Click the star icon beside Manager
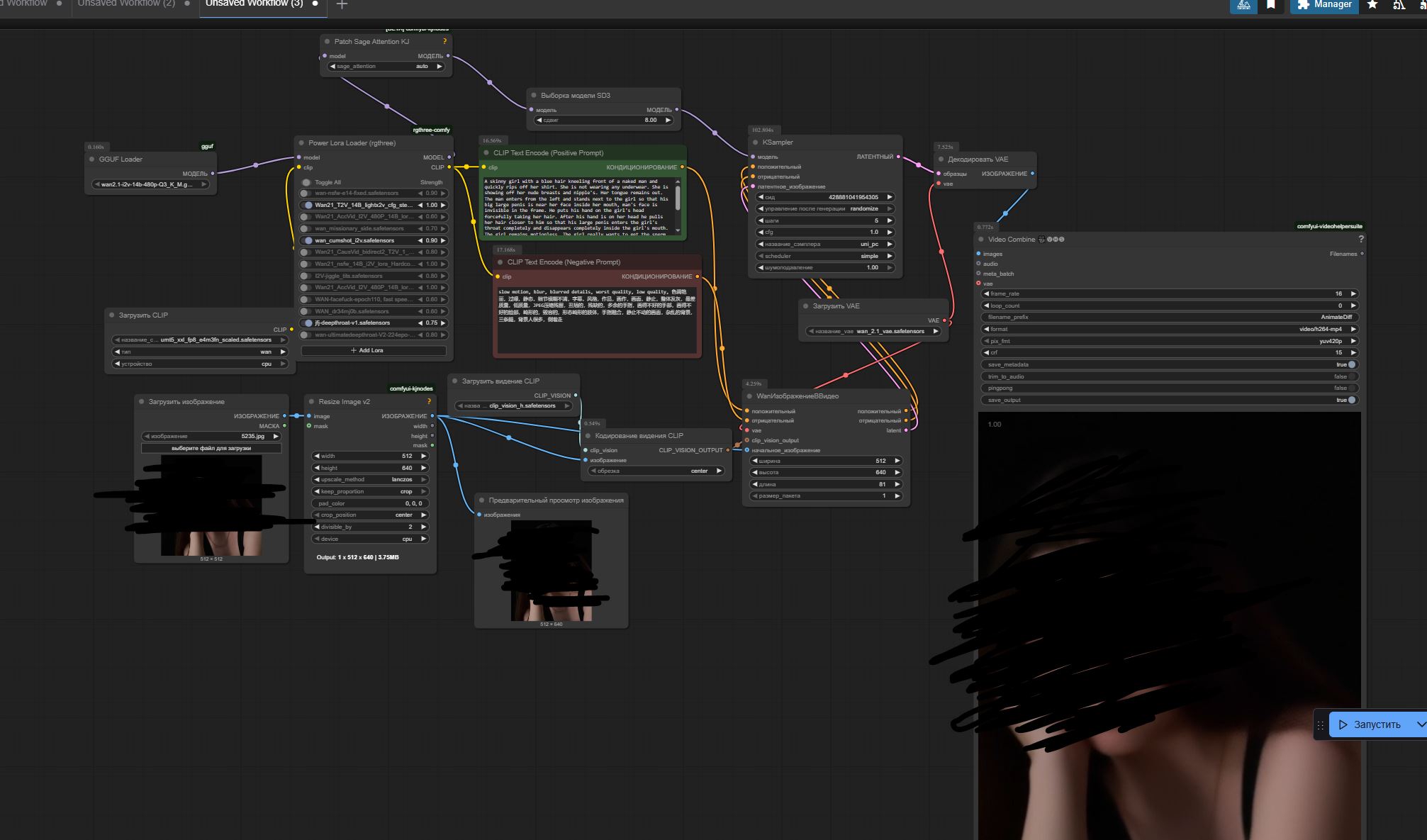This screenshot has height=840, width=1427. [1372, 5]
